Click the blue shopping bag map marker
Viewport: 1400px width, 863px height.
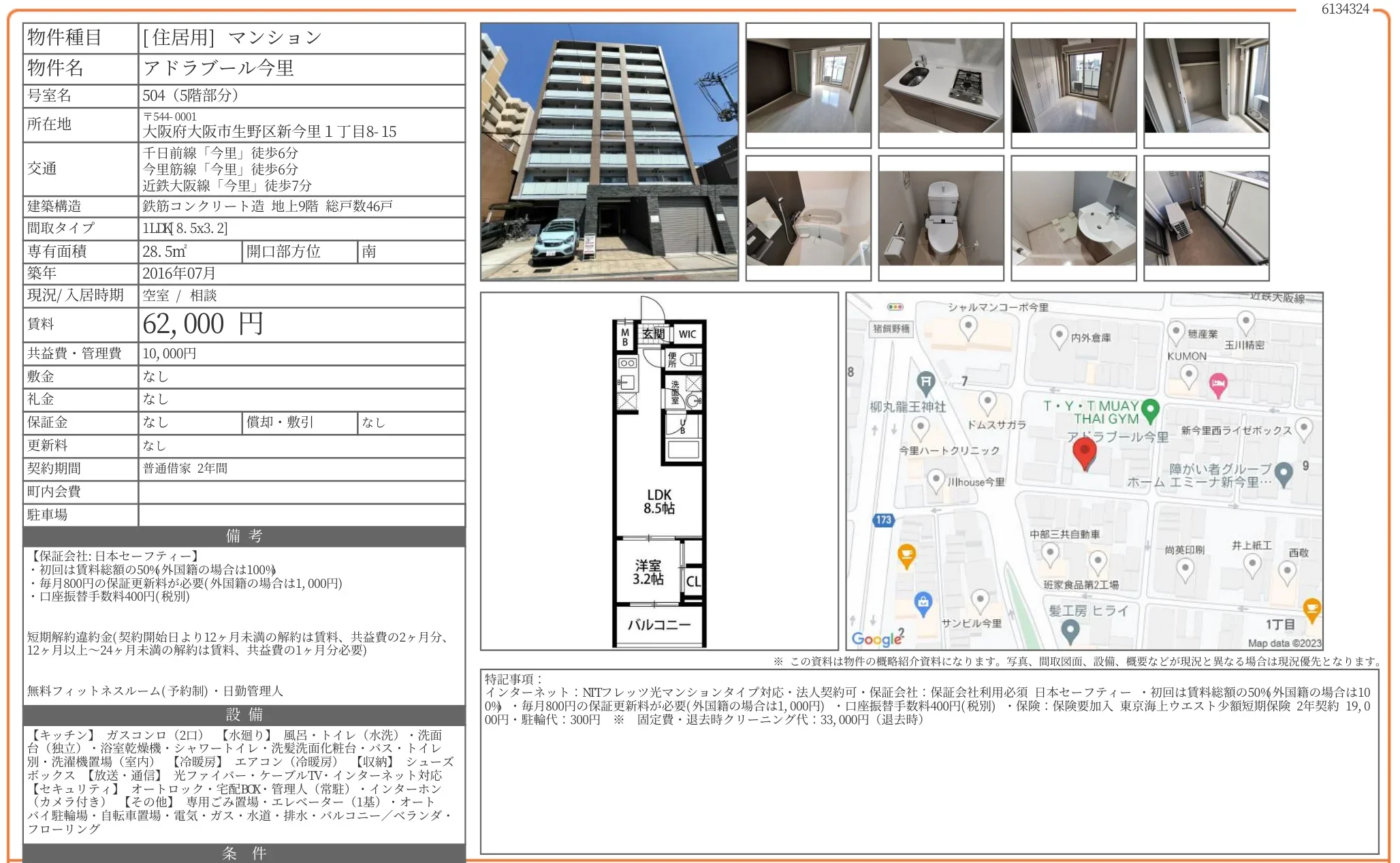923,603
